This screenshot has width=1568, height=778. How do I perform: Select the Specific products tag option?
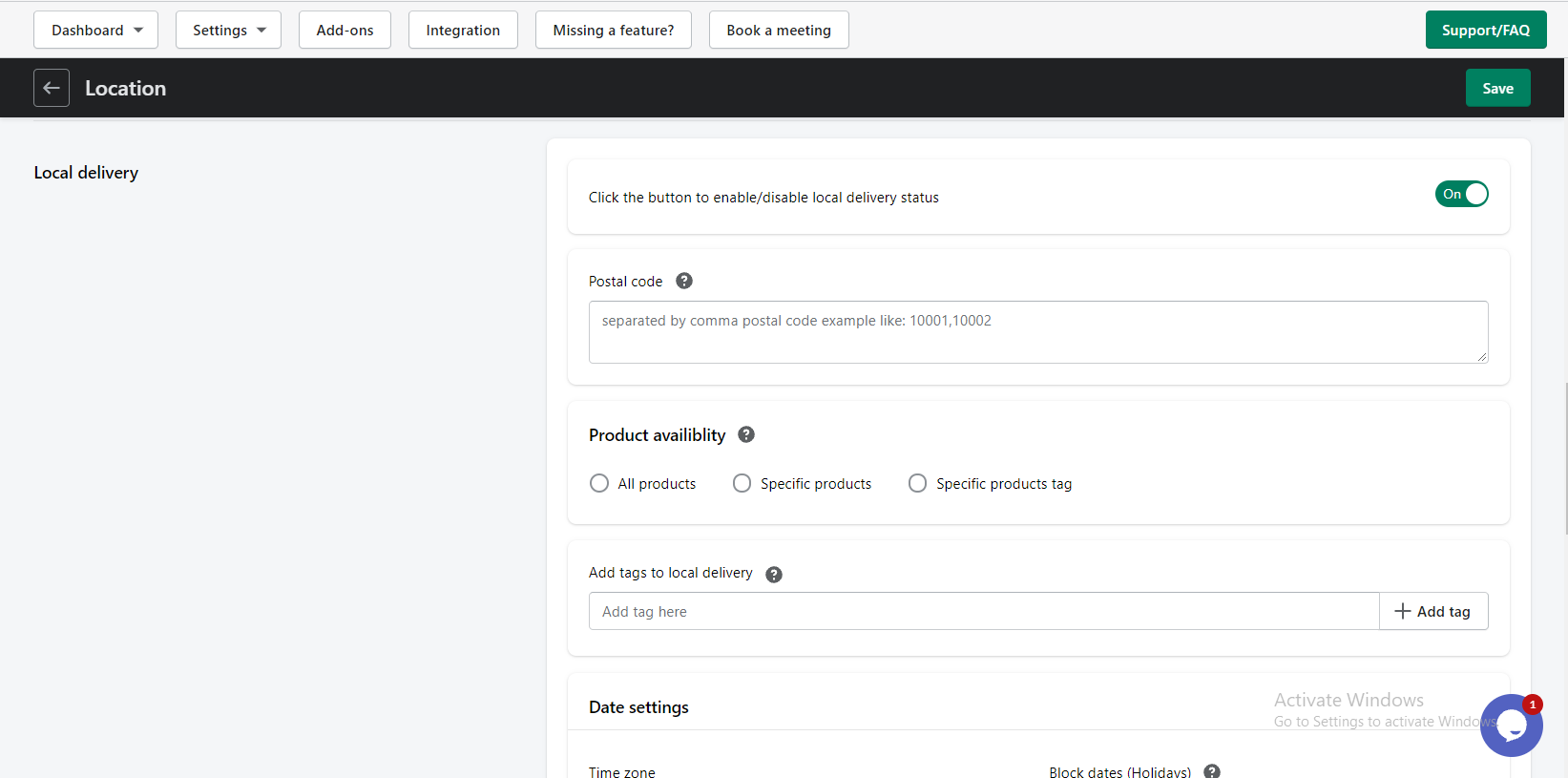(x=917, y=483)
